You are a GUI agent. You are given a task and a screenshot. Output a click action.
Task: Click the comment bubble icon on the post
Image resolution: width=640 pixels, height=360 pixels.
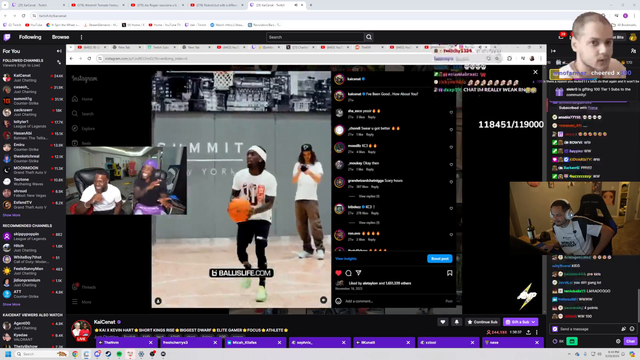coord(348,273)
